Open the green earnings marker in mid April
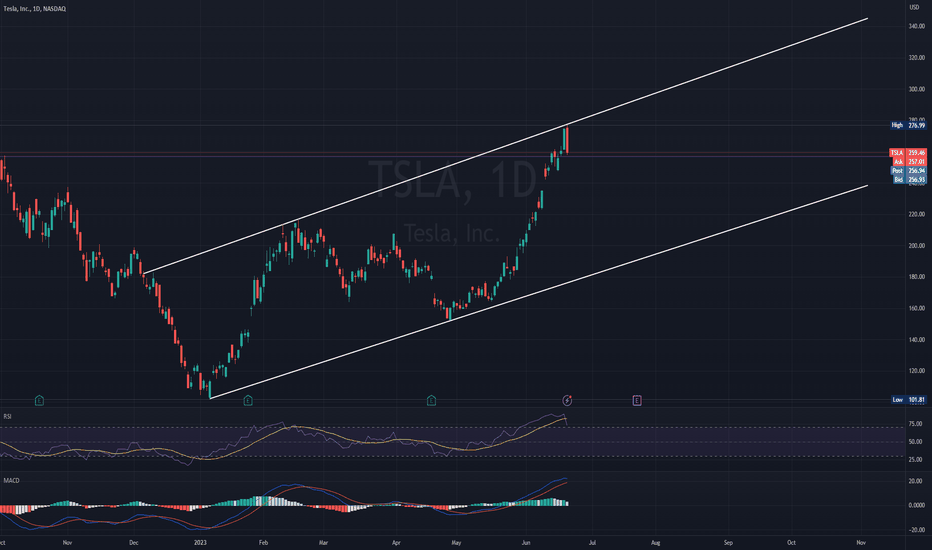This screenshot has width=932, height=550. click(432, 400)
